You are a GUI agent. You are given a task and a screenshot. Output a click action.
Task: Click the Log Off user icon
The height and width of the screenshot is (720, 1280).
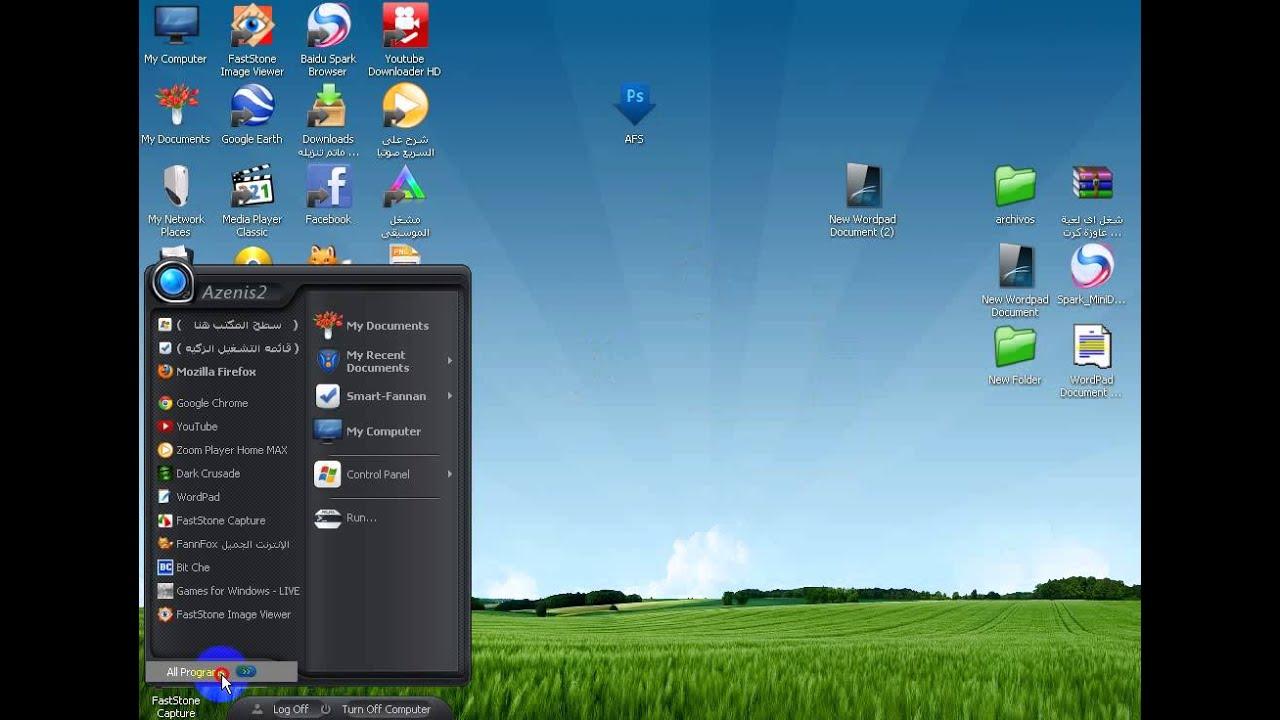[x=257, y=709]
